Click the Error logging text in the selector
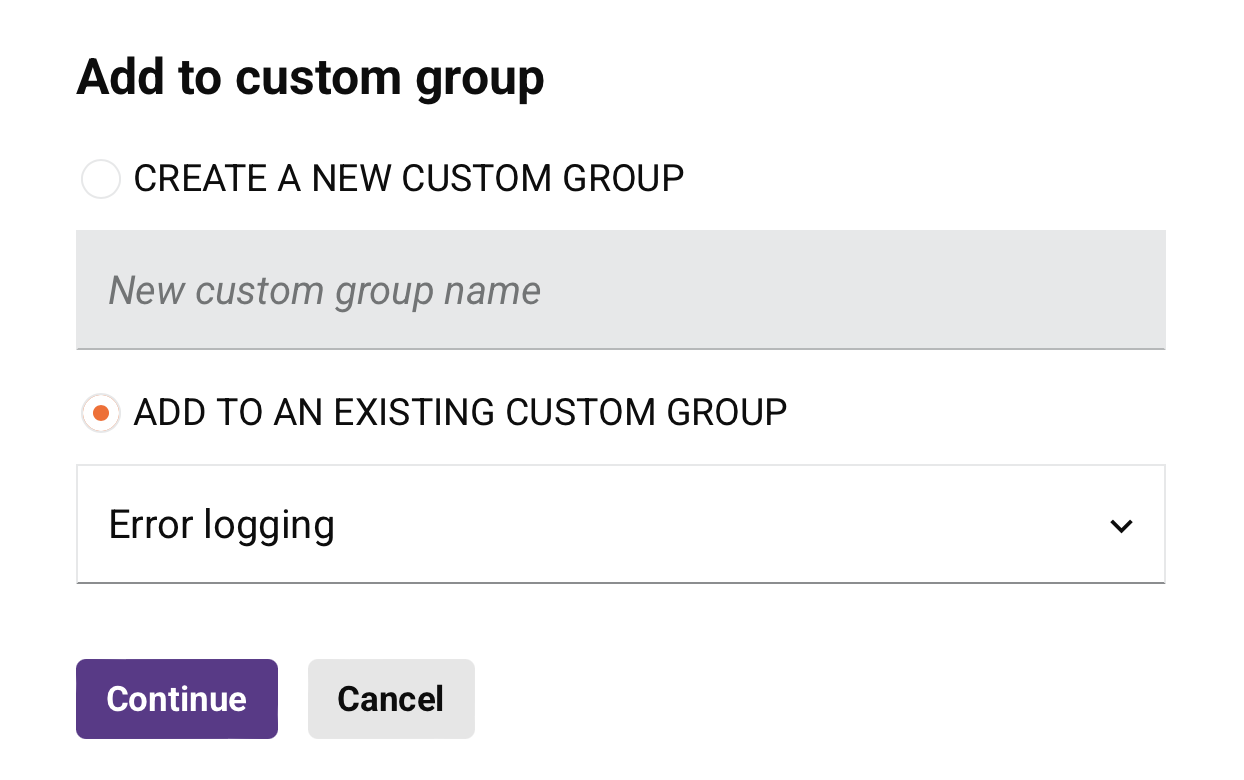 tap(221, 524)
